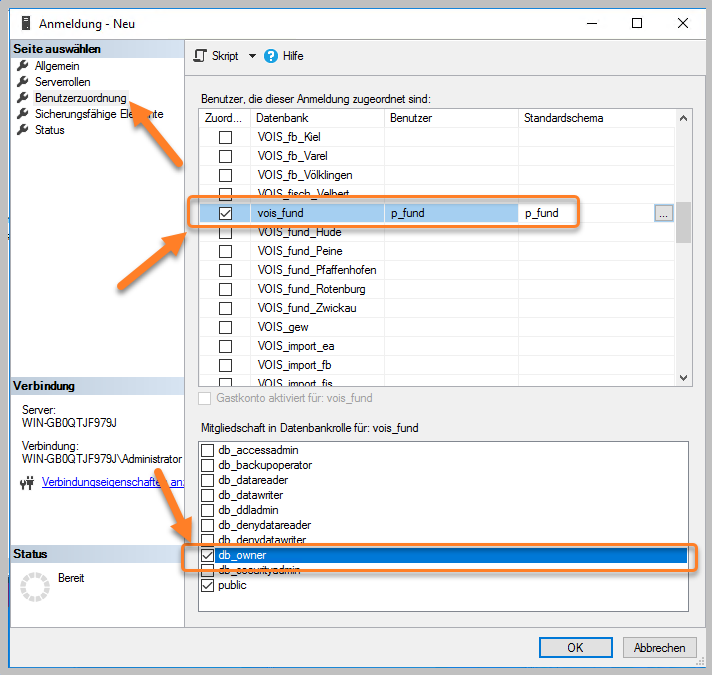Open the Skript dropdown arrow
The height and width of the screenshot is (675, 712).
coord(252,56)
